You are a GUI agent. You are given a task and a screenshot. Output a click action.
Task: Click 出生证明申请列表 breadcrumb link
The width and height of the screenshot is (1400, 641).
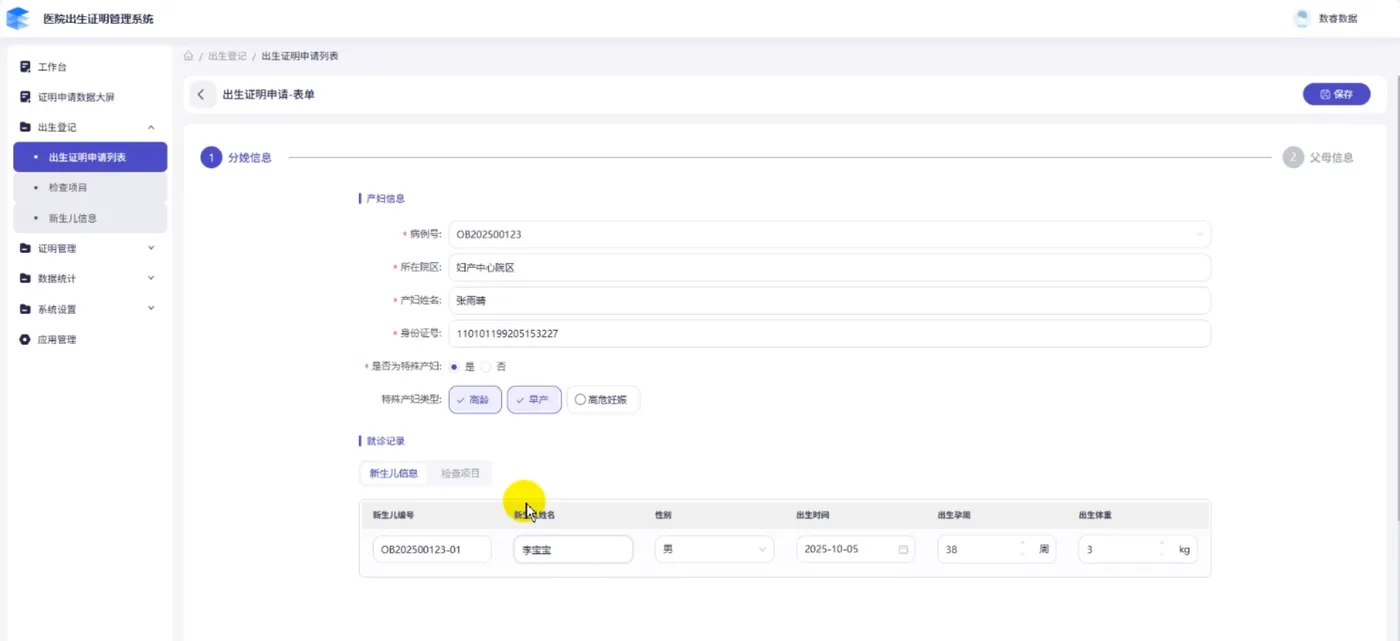point(300,56)
